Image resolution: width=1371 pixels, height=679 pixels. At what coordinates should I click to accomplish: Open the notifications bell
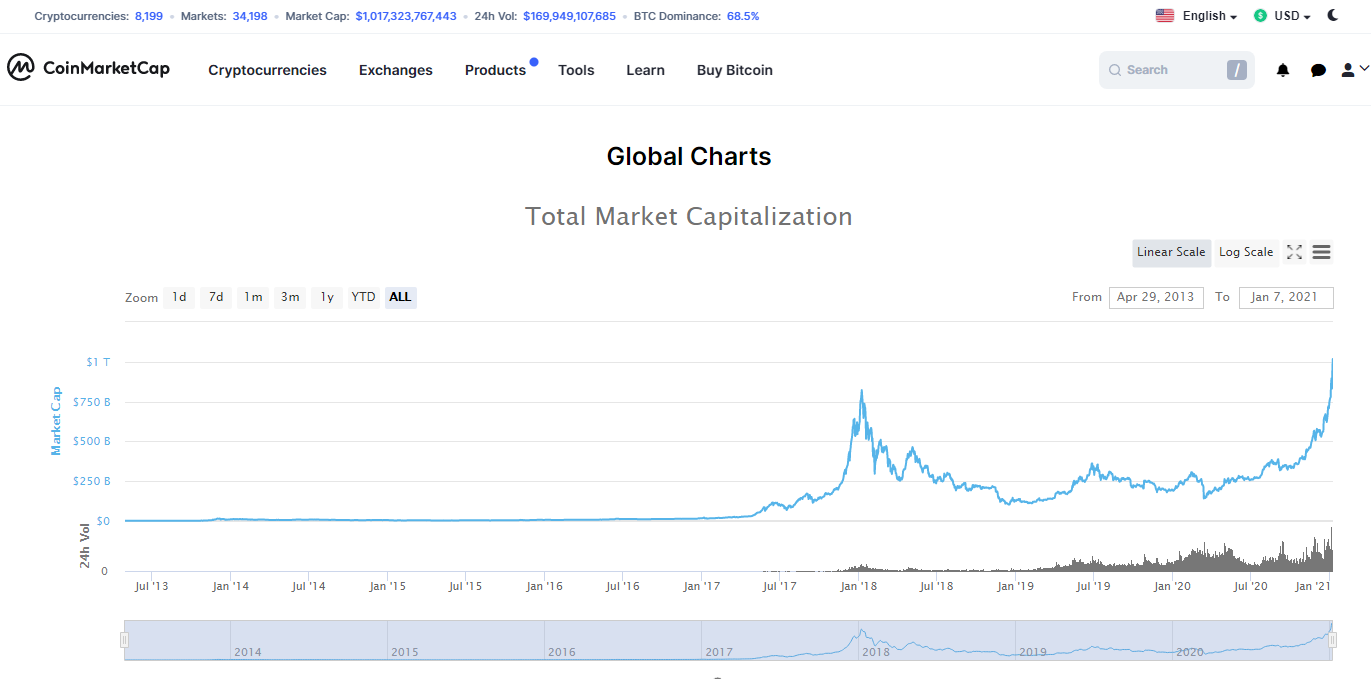click(x=1283, y=70)
